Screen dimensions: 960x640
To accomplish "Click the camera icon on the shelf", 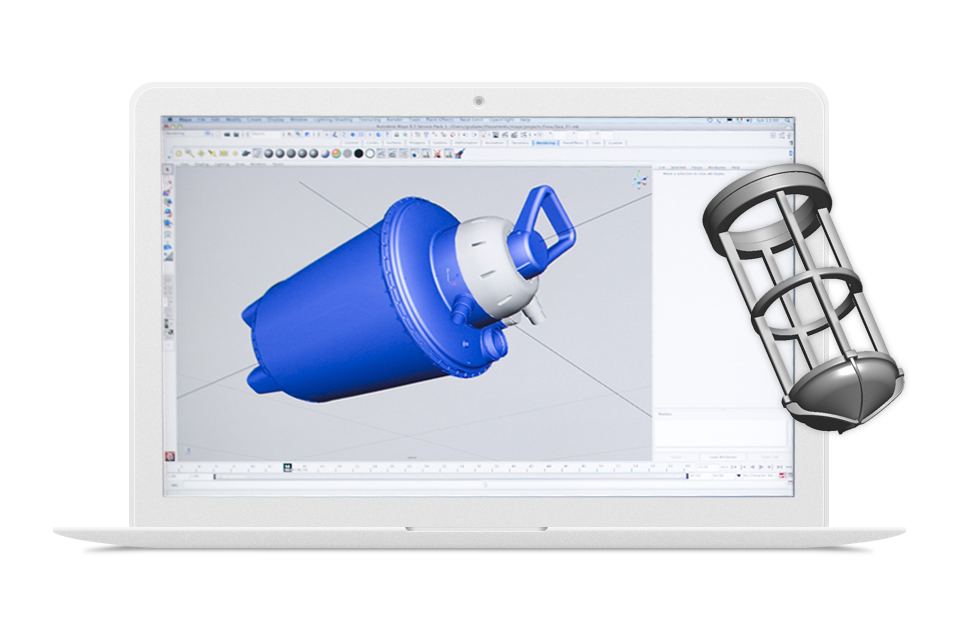I will 246,153.
